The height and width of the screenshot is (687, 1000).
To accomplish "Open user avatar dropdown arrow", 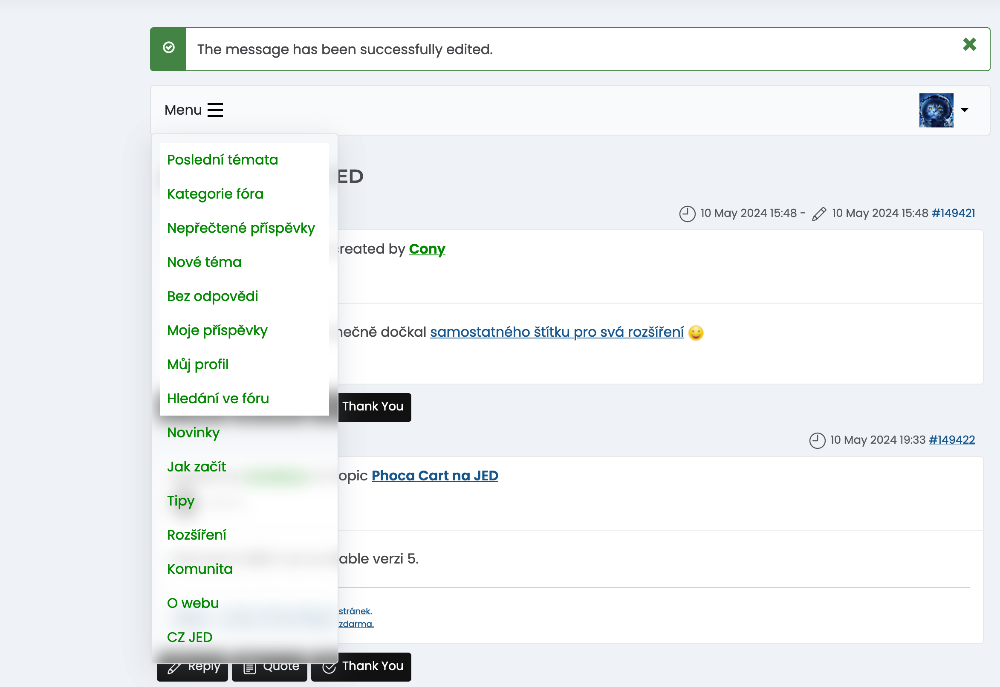I will 964,110.
